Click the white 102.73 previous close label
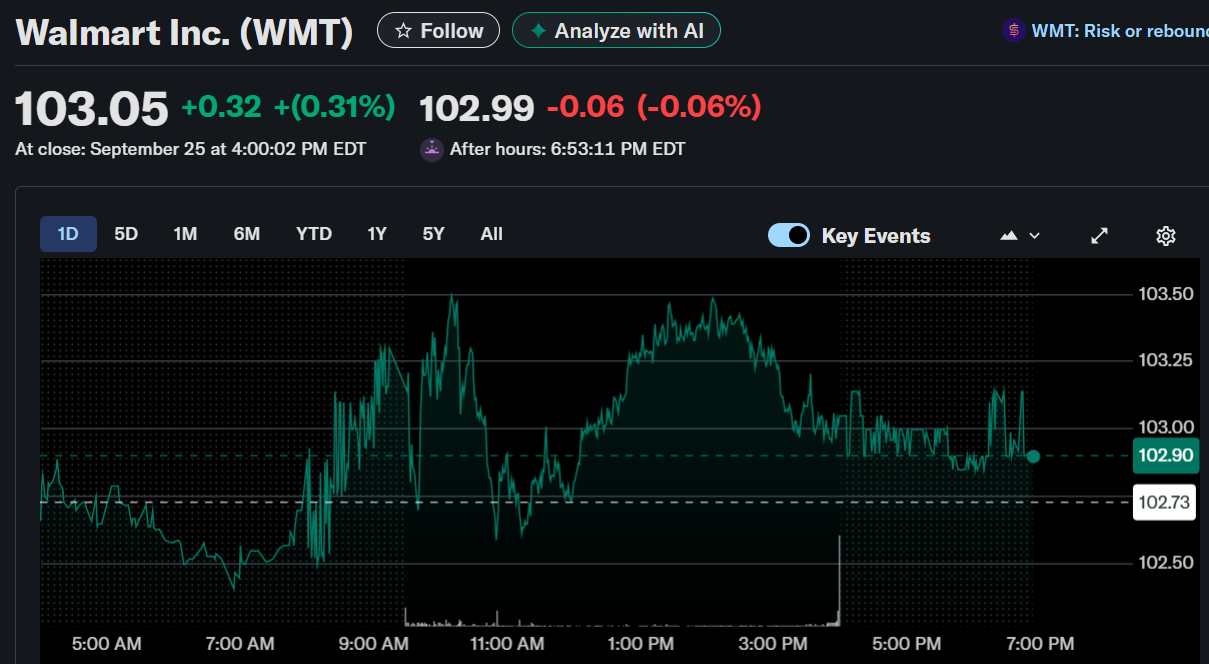1209x664 pixels. [x=1165, y=502]
